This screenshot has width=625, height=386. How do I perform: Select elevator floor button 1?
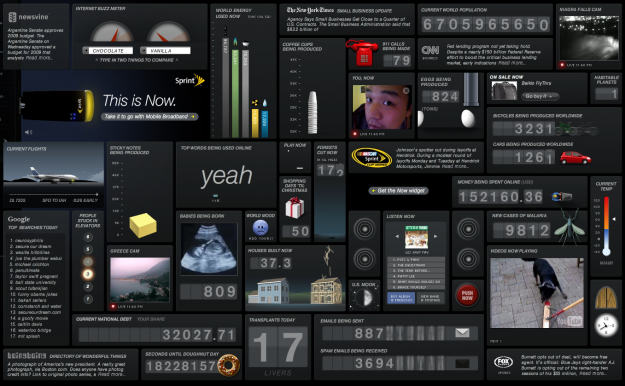click(88, 299)
